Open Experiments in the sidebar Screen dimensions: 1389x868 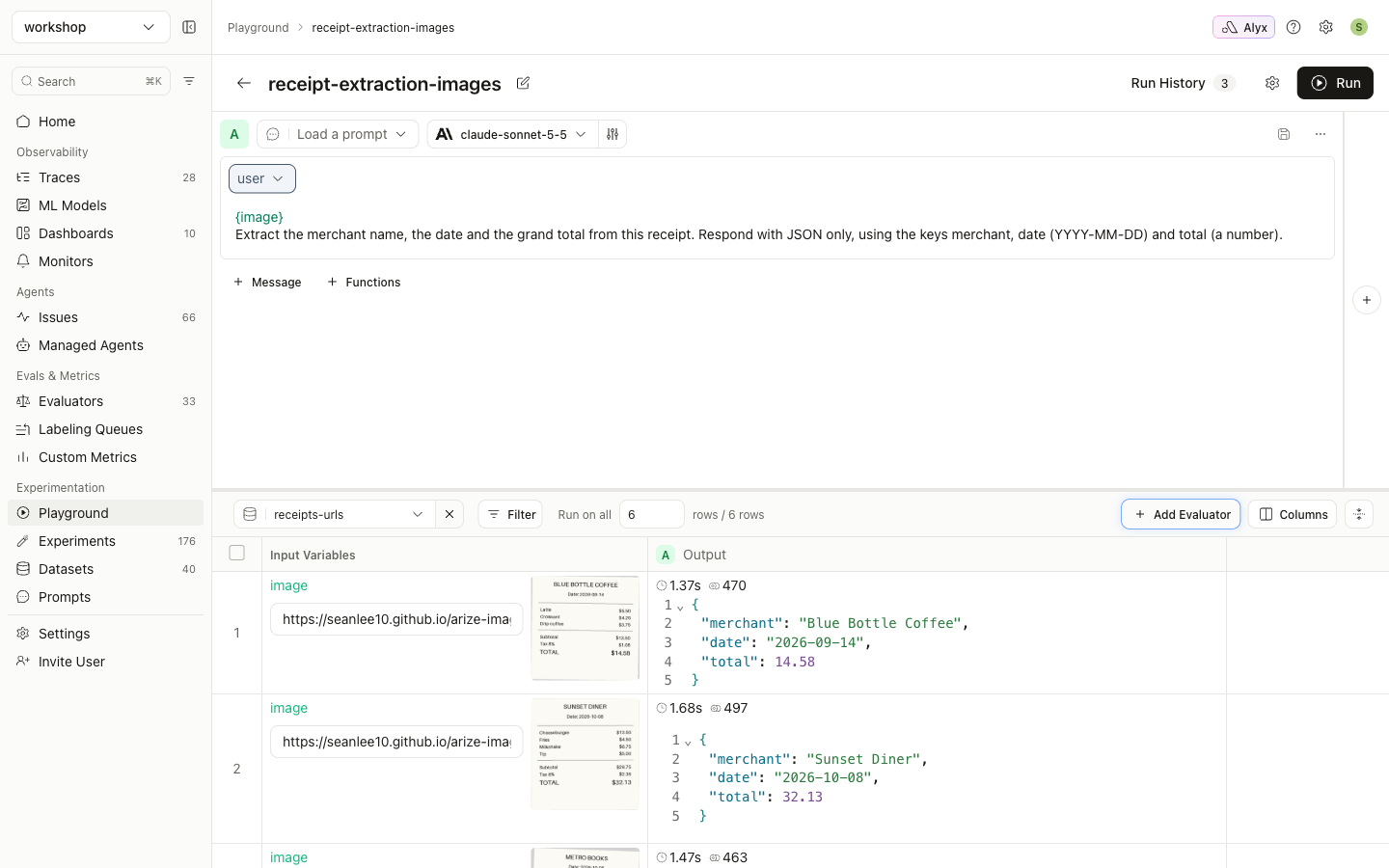106,541
